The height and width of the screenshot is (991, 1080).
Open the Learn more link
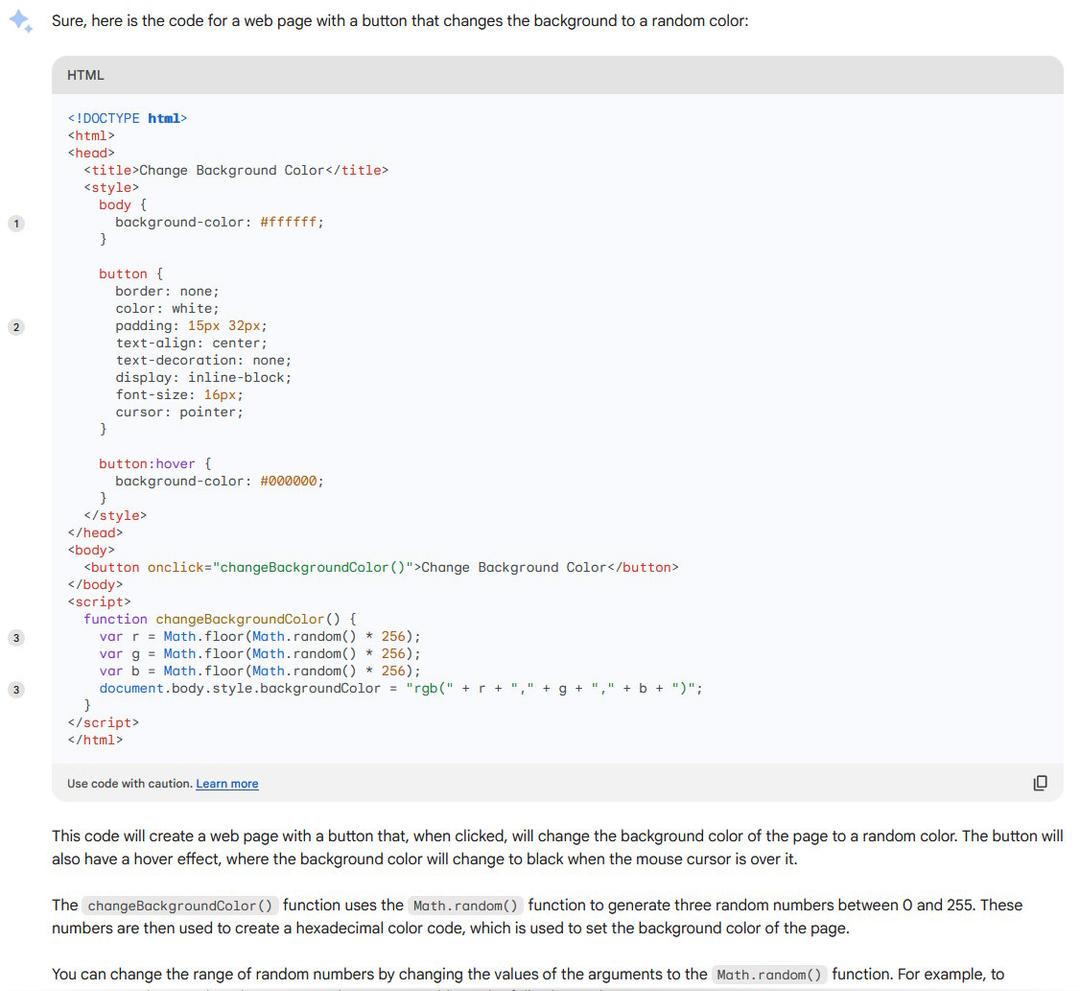pyautogui.click(x=227, y=784)
